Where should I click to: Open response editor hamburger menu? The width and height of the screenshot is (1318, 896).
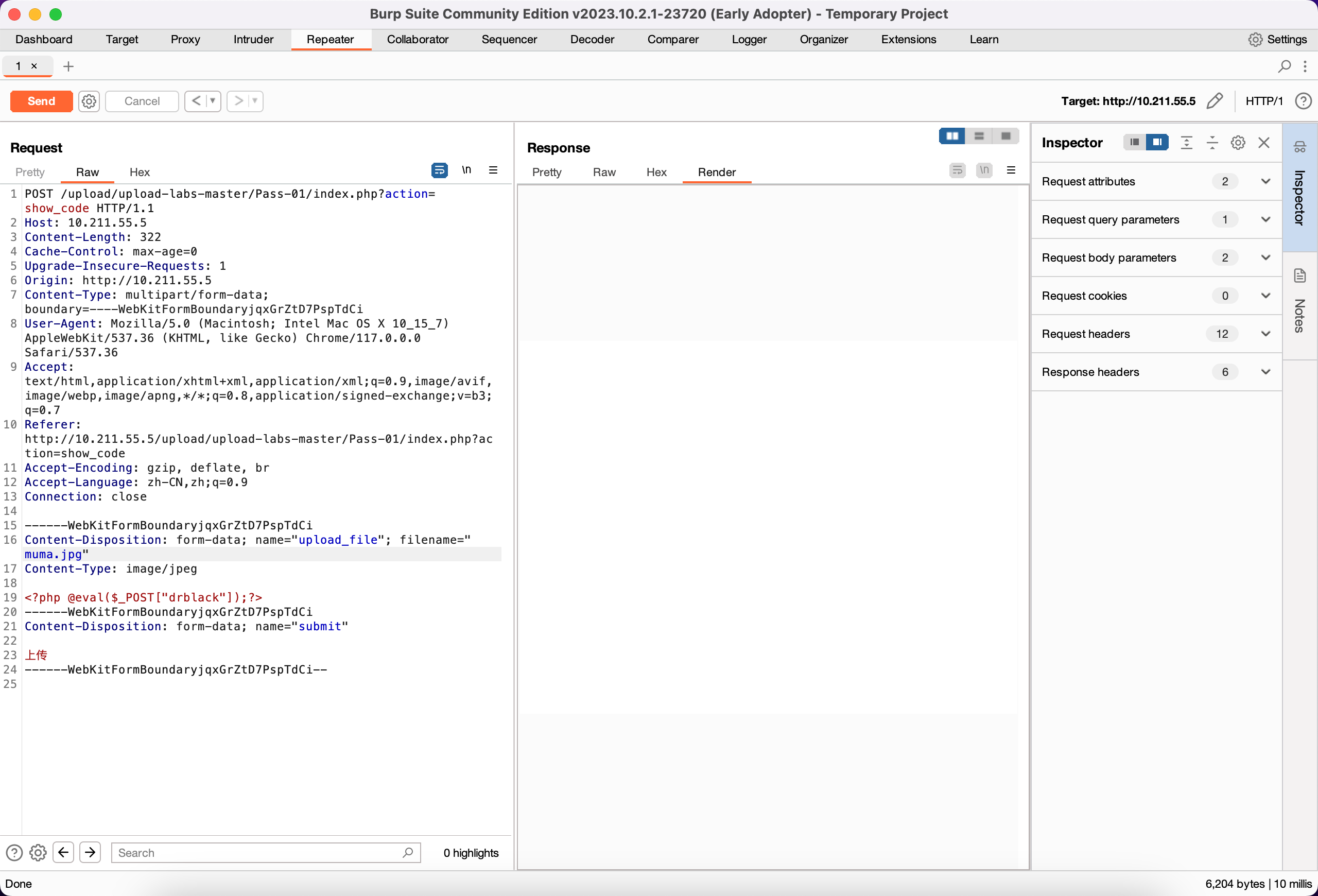(1011, 169)
